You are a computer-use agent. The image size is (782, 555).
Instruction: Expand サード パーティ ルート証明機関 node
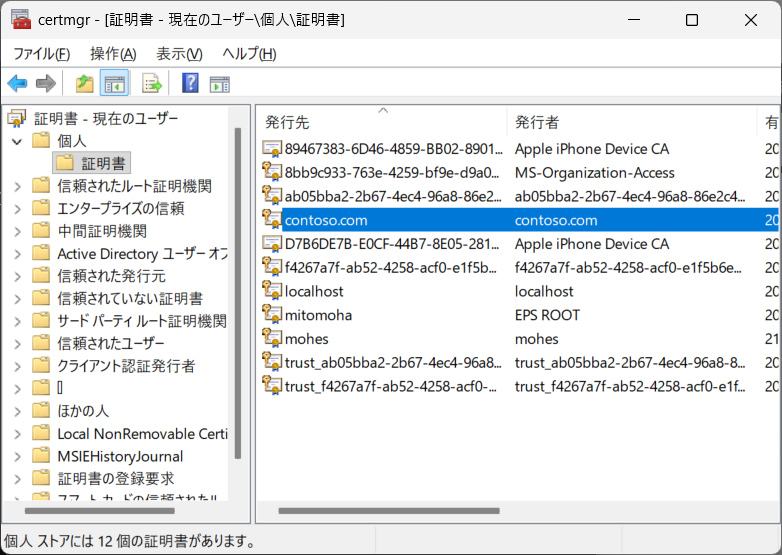click(17, 322)
